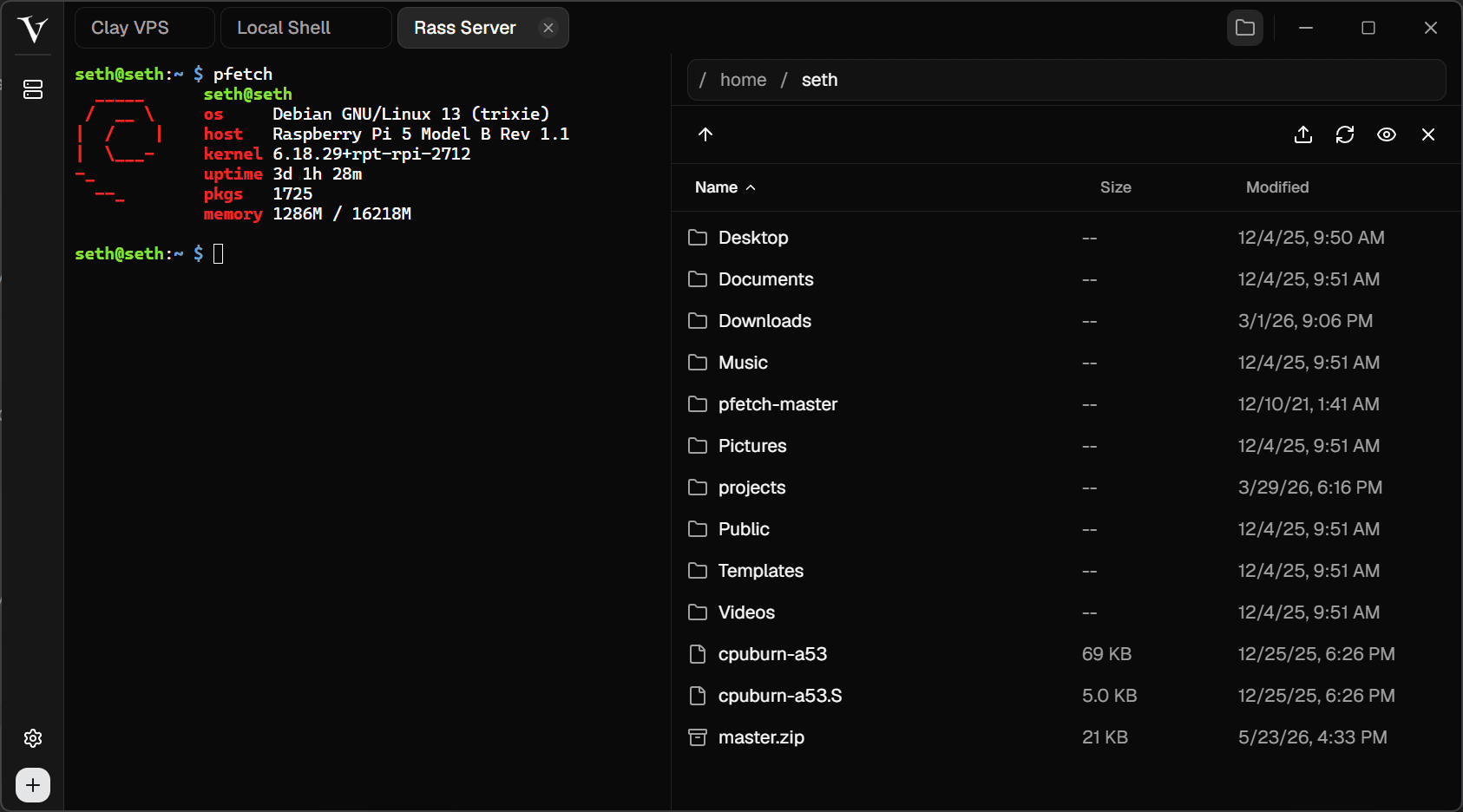Click Debian GNU/Linux 13 (trixie) text

coord(411,114)
